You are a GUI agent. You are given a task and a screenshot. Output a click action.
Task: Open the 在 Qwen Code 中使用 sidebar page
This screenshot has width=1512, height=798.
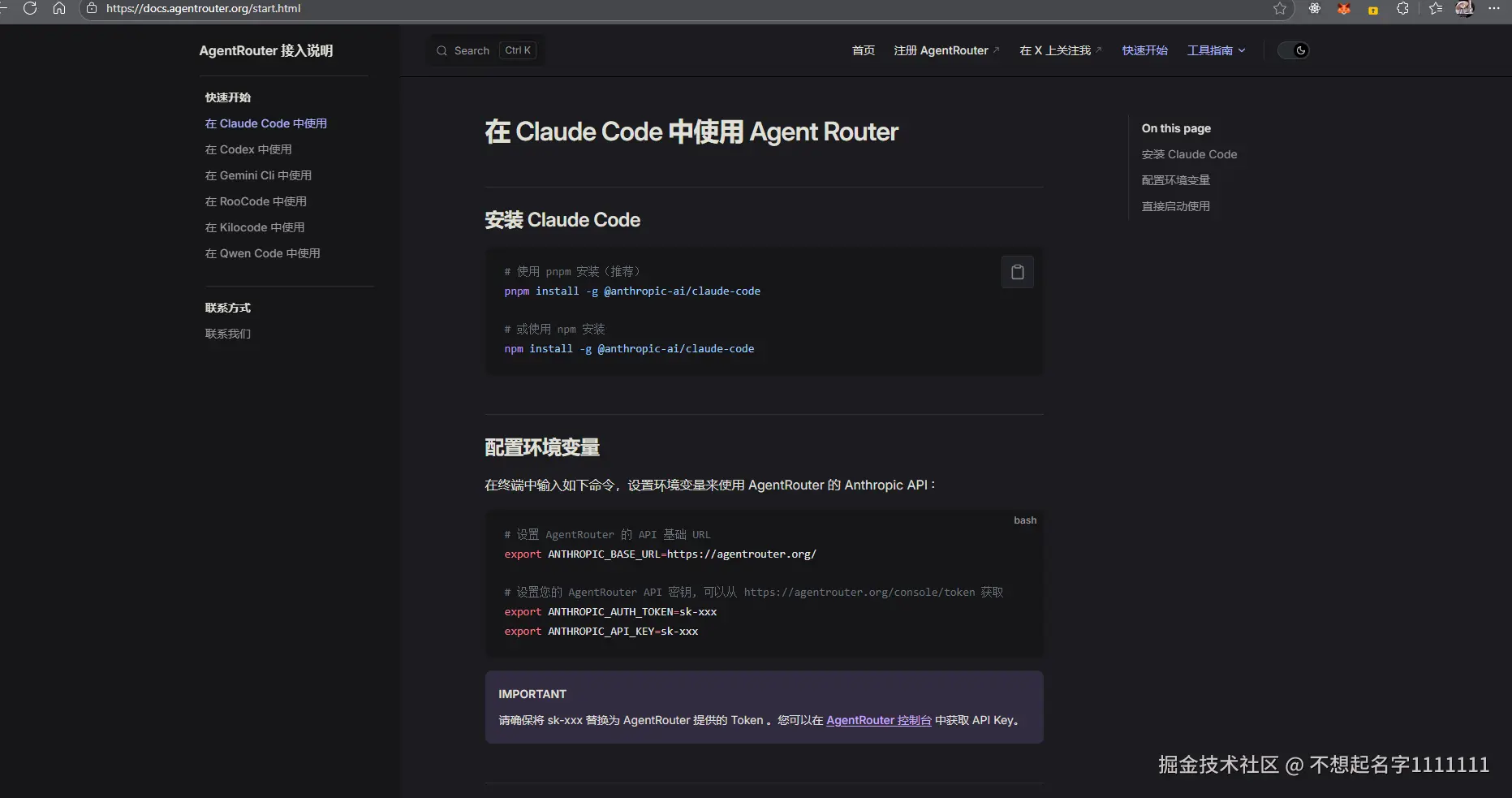(263, 253)
